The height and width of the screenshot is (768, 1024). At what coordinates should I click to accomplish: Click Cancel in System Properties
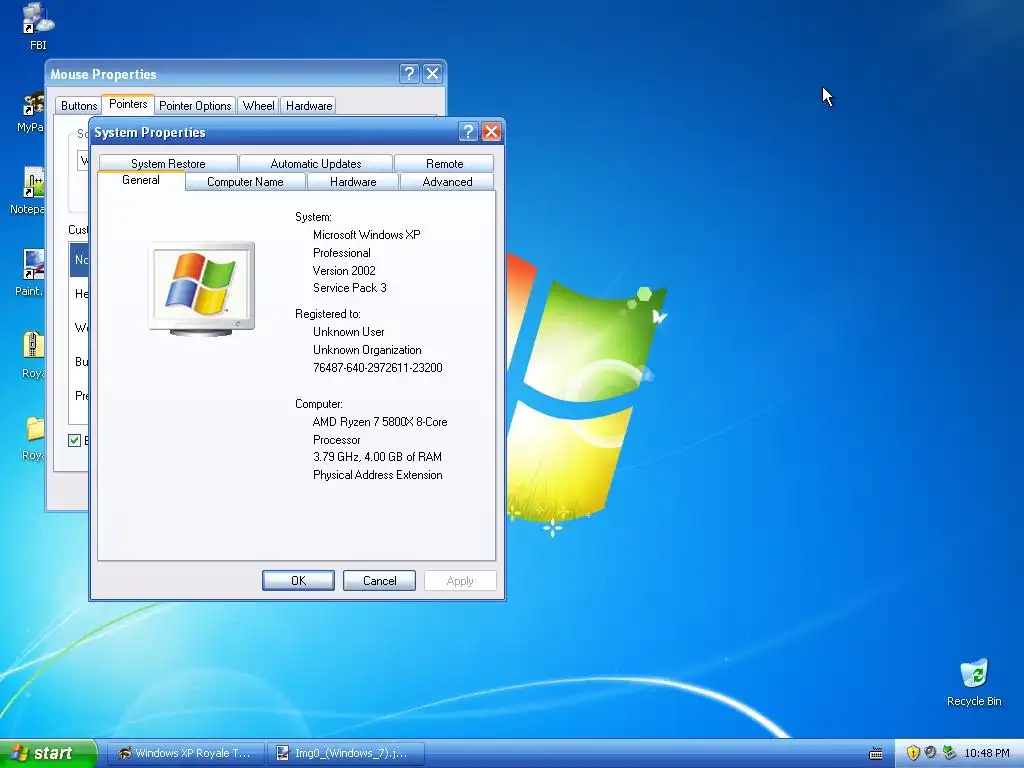pyautogui.click(x=379, y=581)
